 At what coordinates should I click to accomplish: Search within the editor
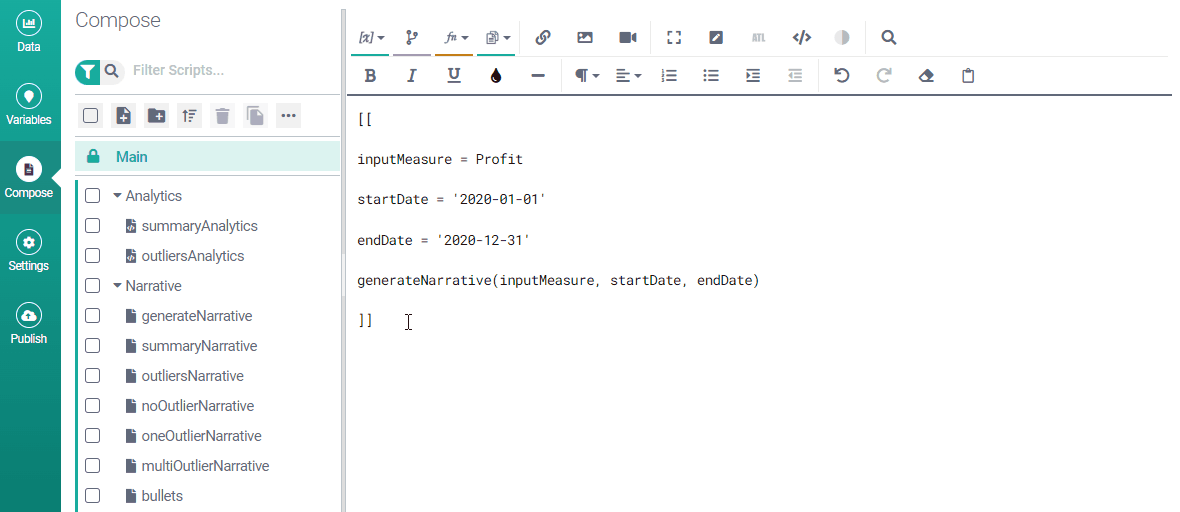[888, 38]
